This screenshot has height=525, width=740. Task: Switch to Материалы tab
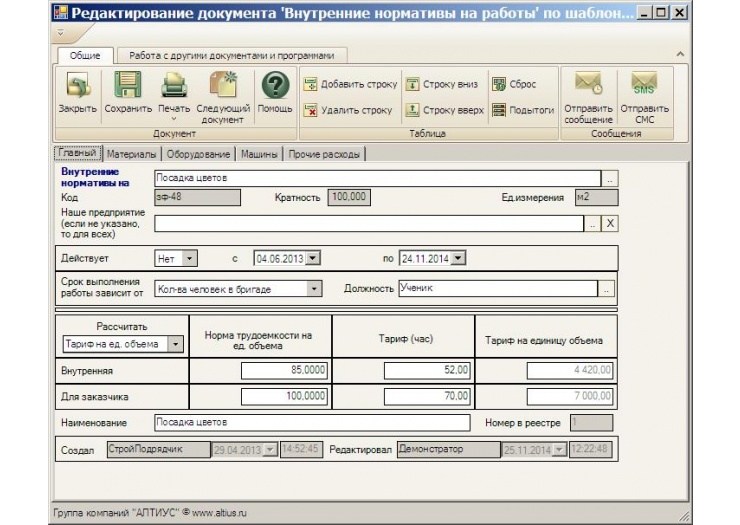pos(131,154)
